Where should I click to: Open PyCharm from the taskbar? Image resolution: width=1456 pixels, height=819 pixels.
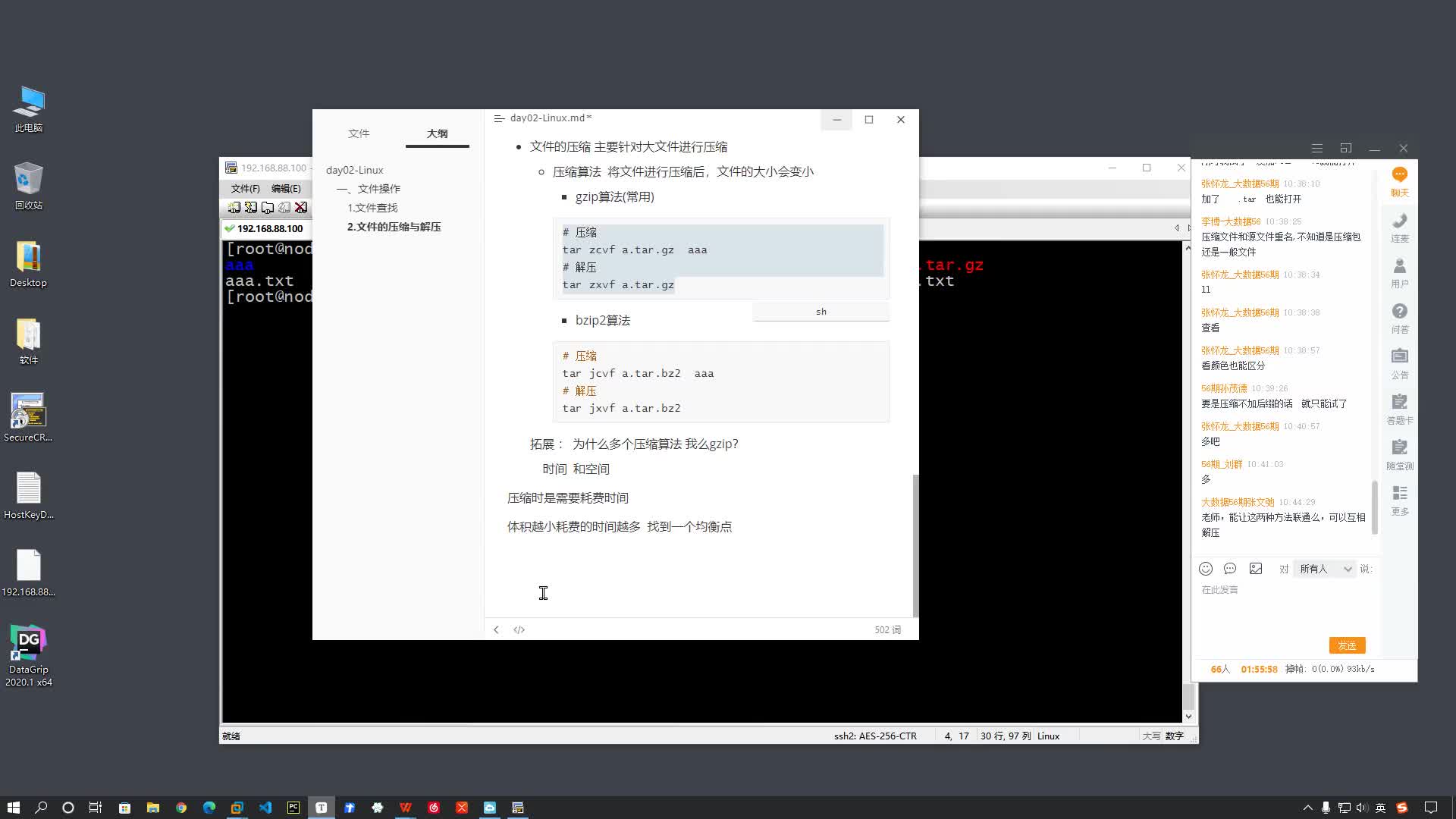click(293, 808)
